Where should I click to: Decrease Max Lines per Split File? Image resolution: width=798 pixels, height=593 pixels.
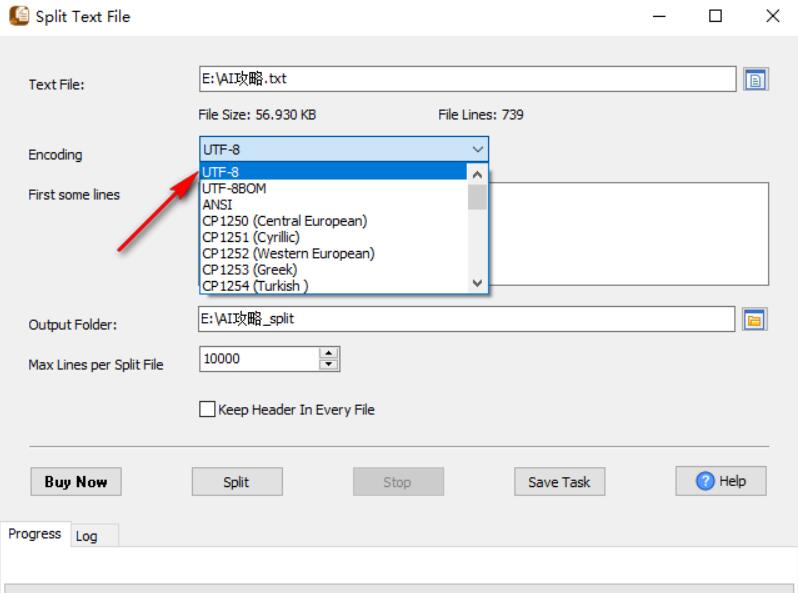click(329, 364)
